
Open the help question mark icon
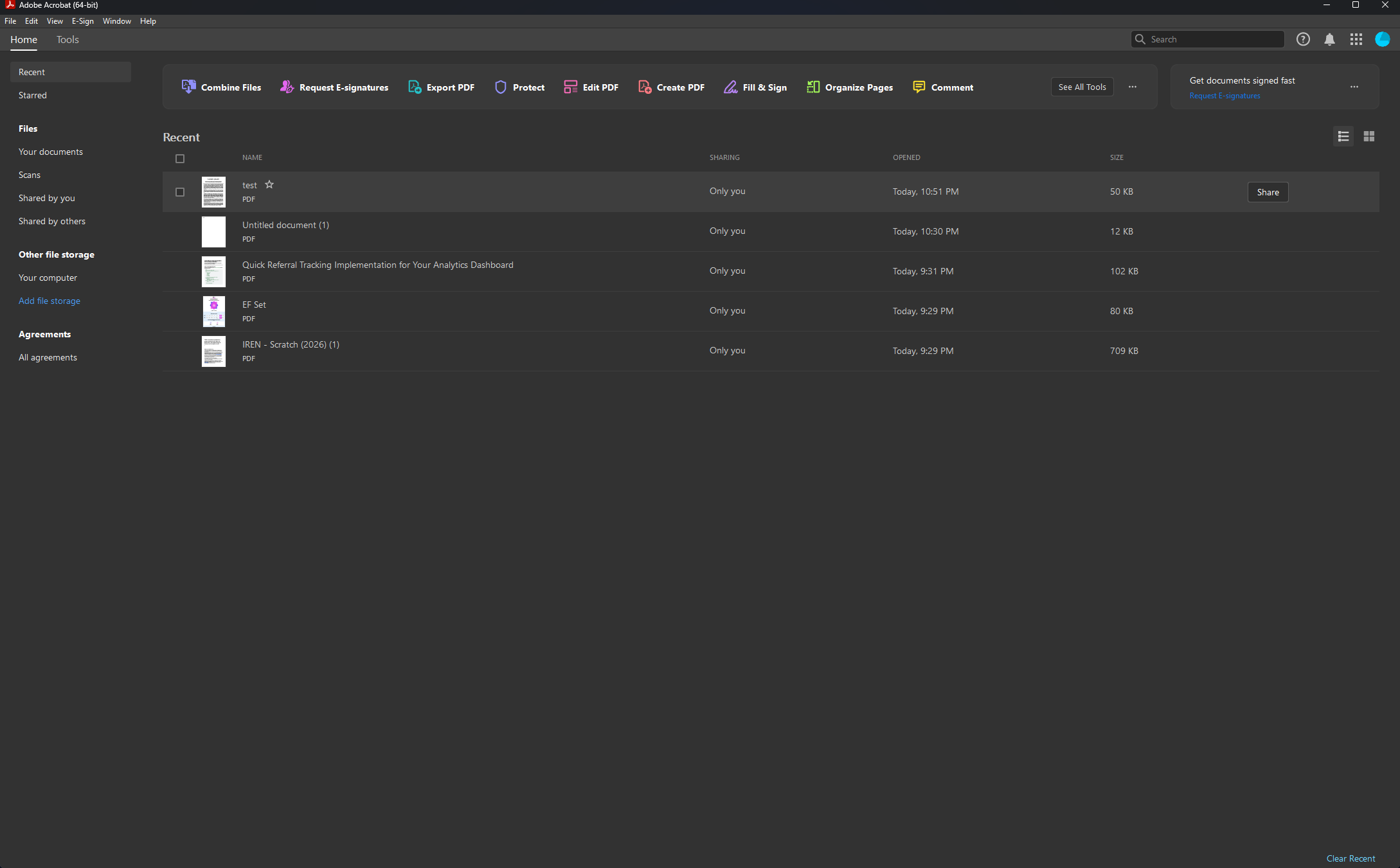tap(1303, 39)
